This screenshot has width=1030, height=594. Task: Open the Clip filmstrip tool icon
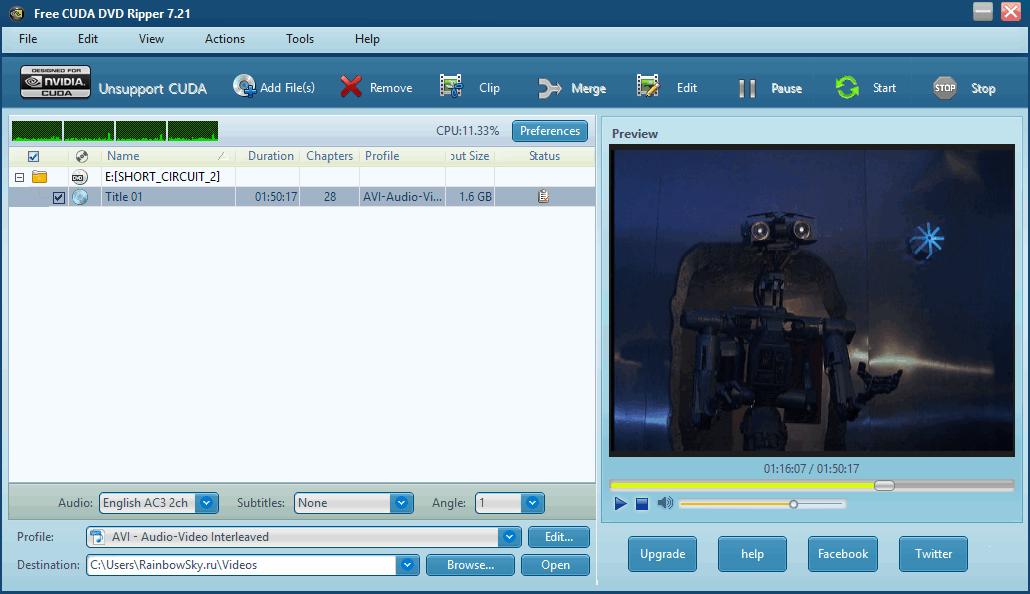point(451,86)
